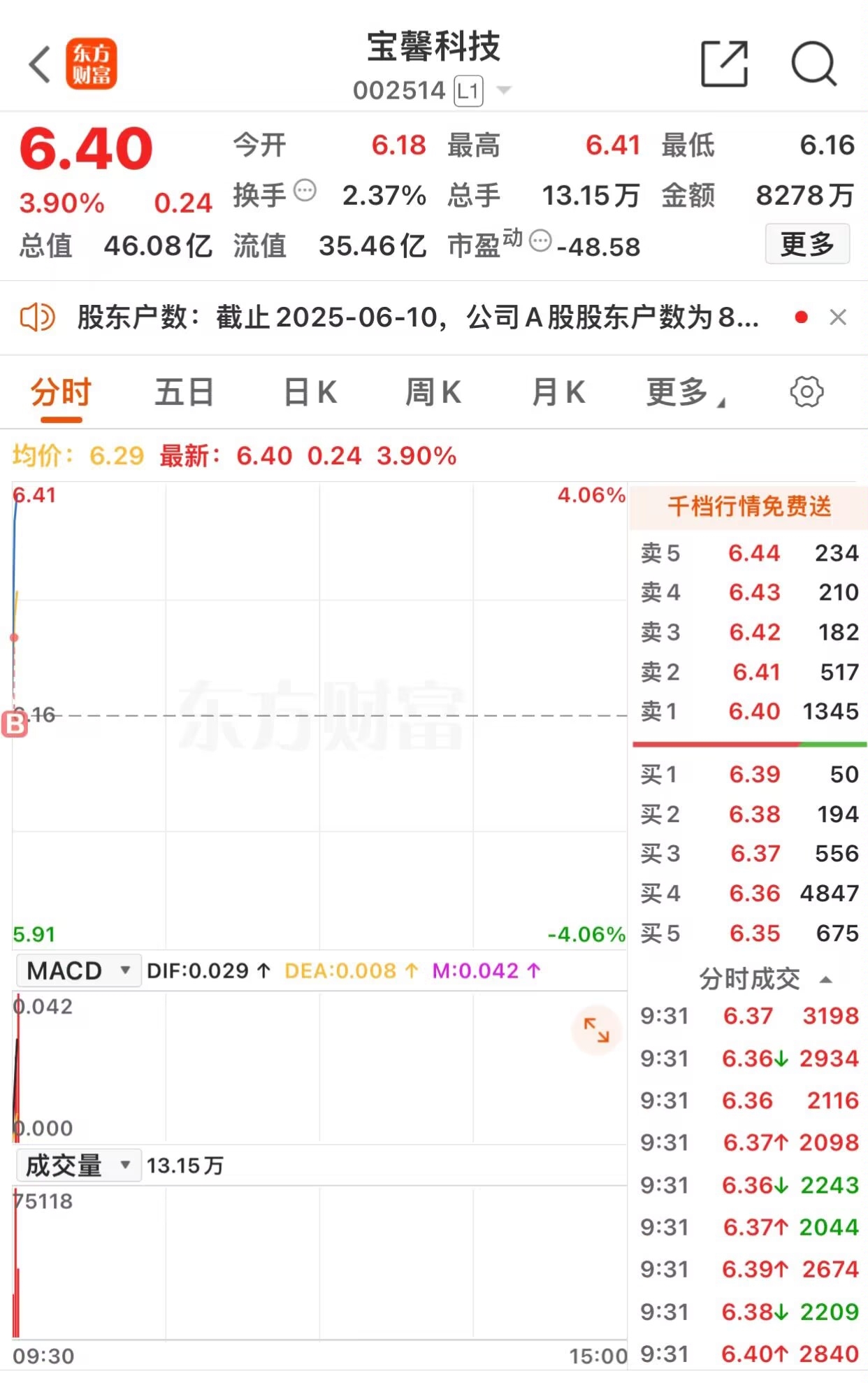
Task: Open the 千档行情免费送 promotion banner
Action: coord(748,506)
